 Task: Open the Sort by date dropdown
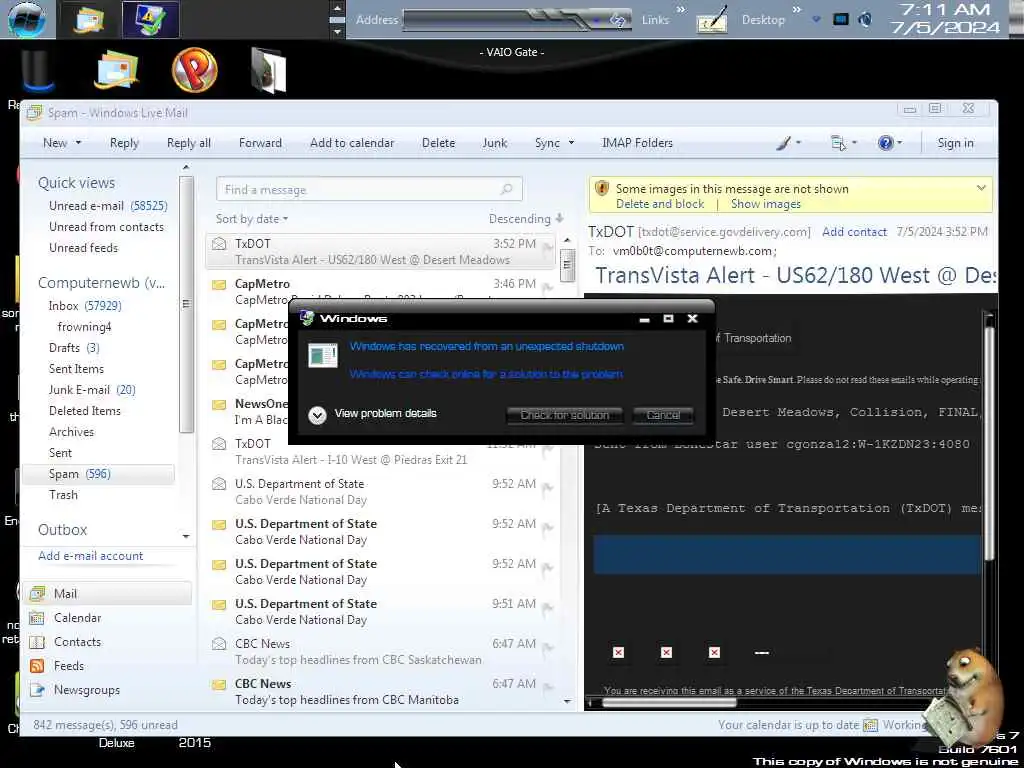pyautogui.click(x=252, y=219)
